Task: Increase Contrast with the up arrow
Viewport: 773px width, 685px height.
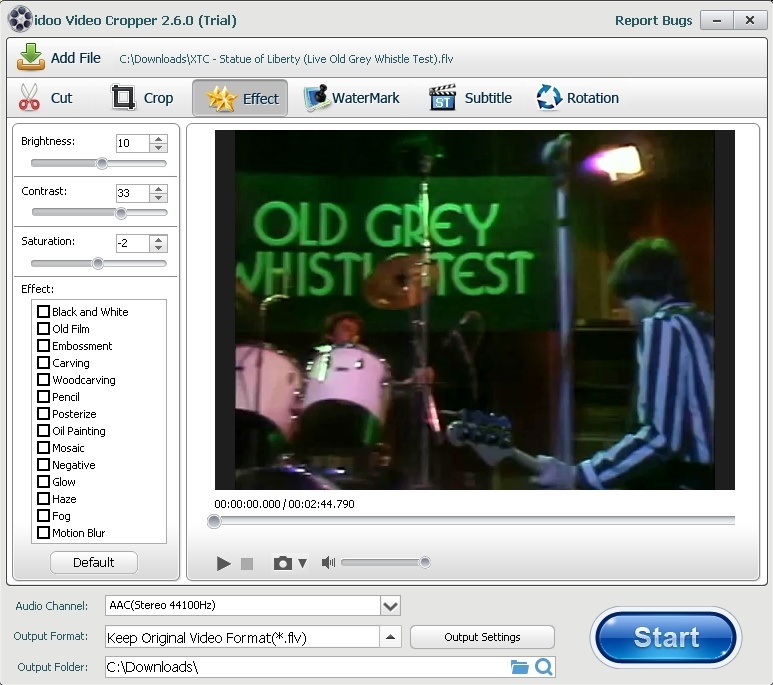Action: point(158,189)
